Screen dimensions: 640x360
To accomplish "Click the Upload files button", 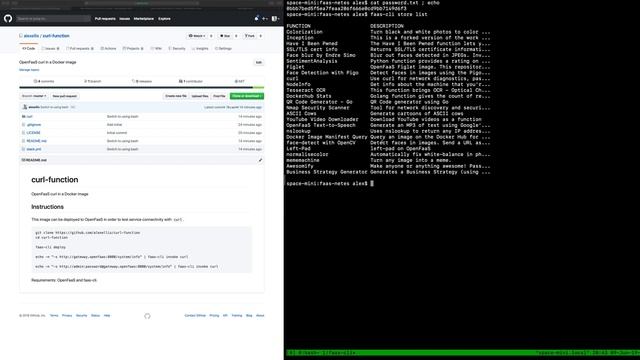I will [x=200, y=96].
